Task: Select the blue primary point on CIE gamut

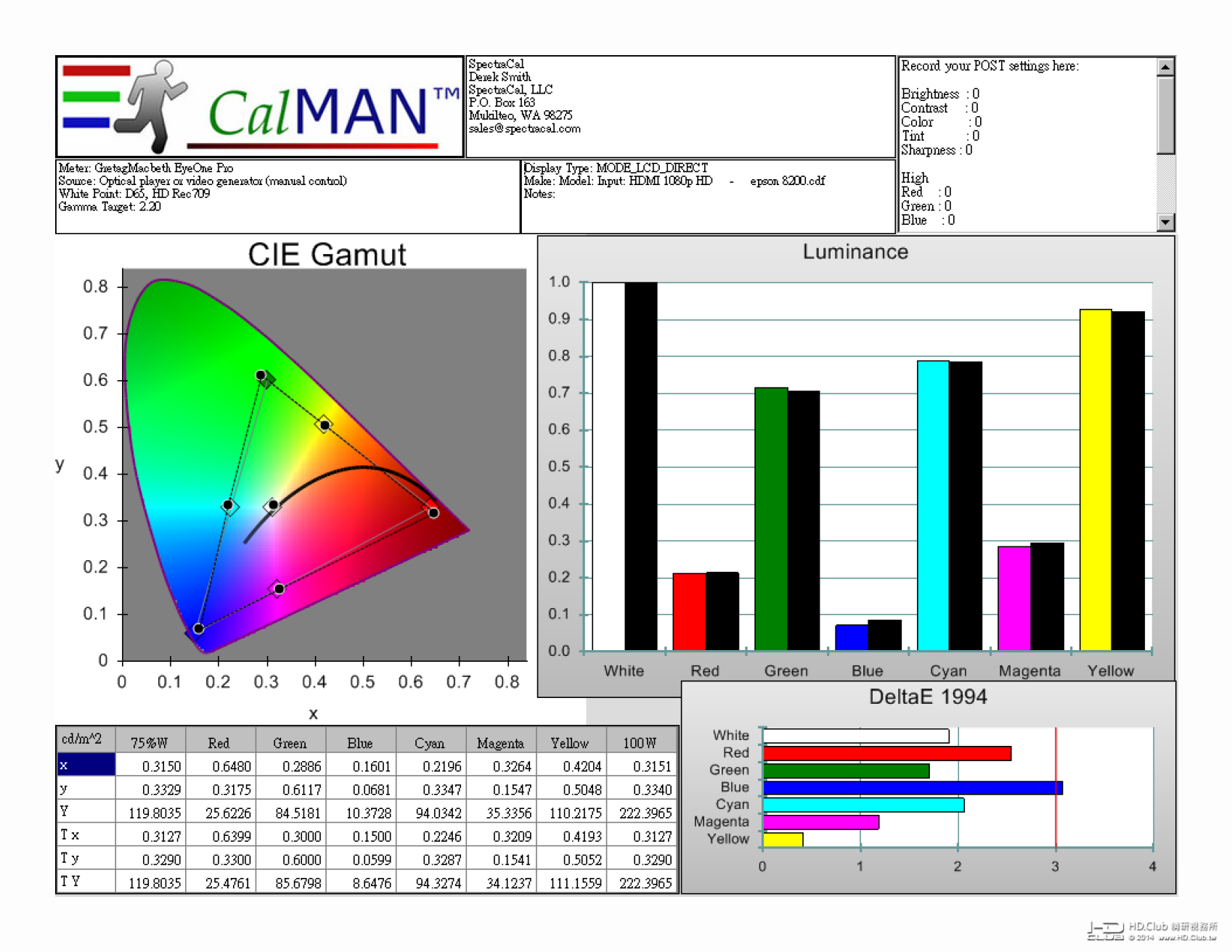Action: 198,628
